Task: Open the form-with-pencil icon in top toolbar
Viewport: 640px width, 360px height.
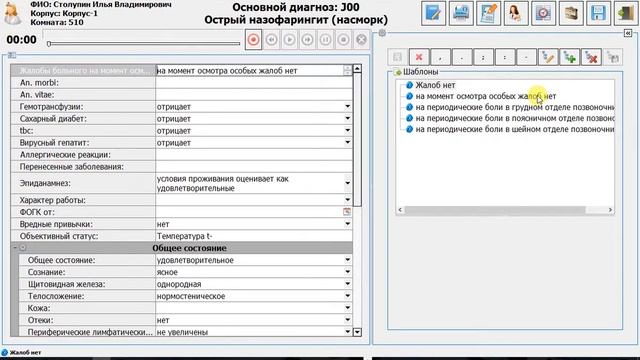Action: coord(488,13)
